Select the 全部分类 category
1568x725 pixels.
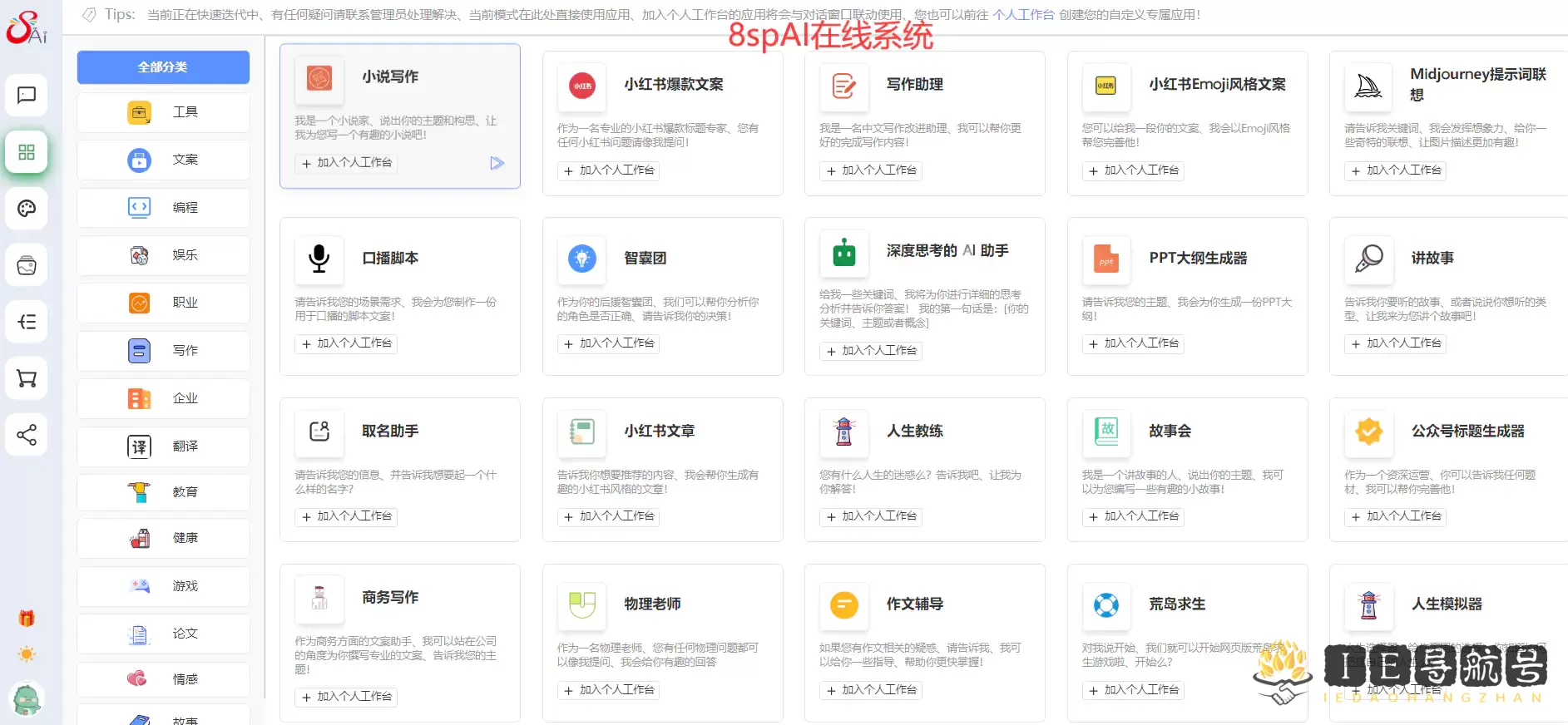pos(163,67)
